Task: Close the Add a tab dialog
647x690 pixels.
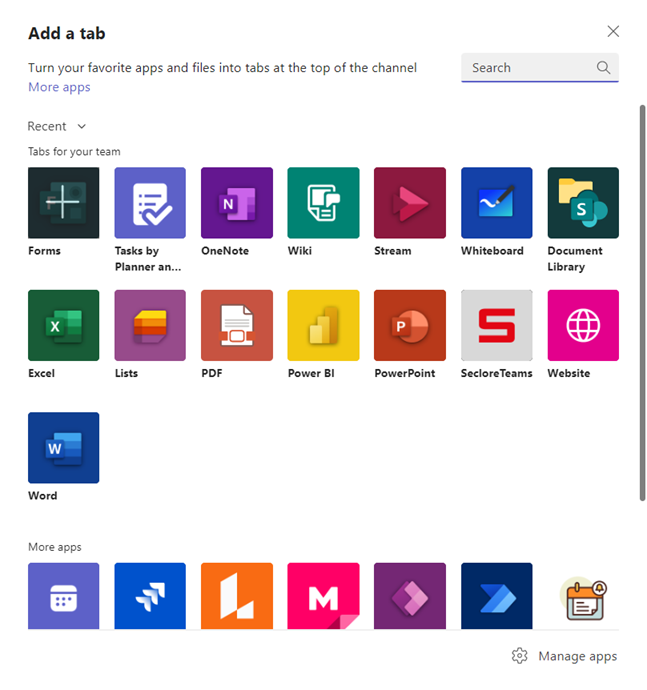Action: click(x=613, y=31)
